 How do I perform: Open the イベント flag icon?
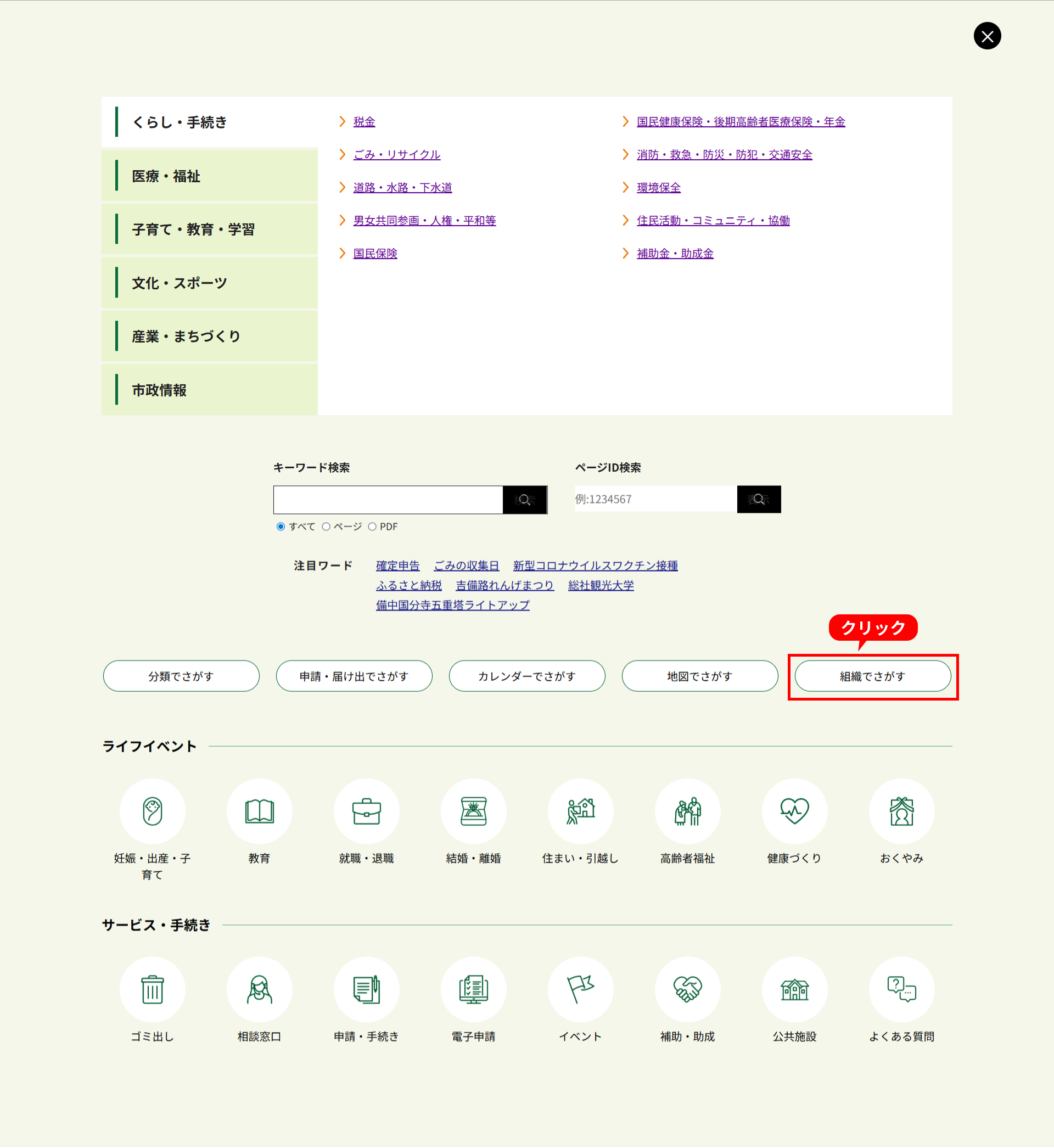581,989
